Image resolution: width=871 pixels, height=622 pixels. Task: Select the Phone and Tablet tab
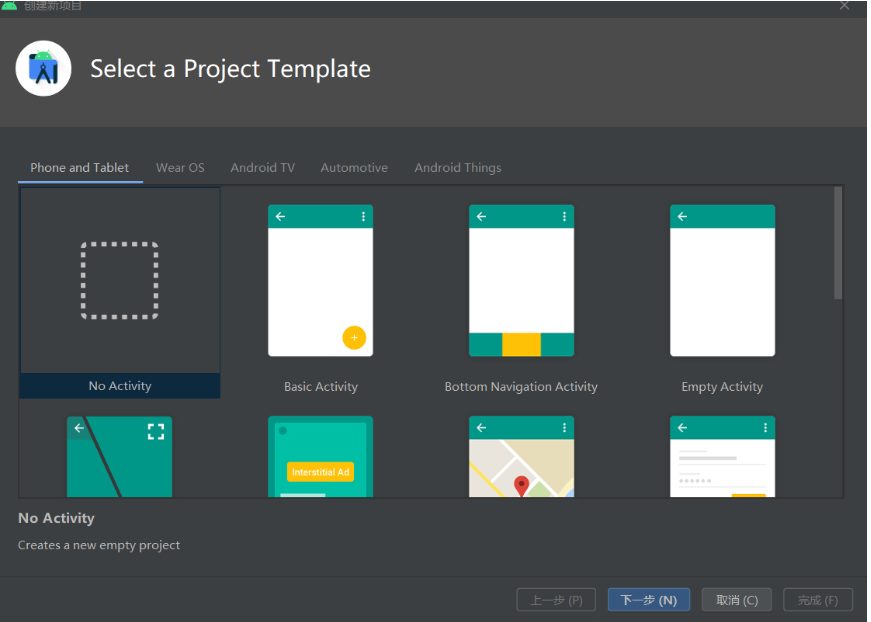coord(79,168)
